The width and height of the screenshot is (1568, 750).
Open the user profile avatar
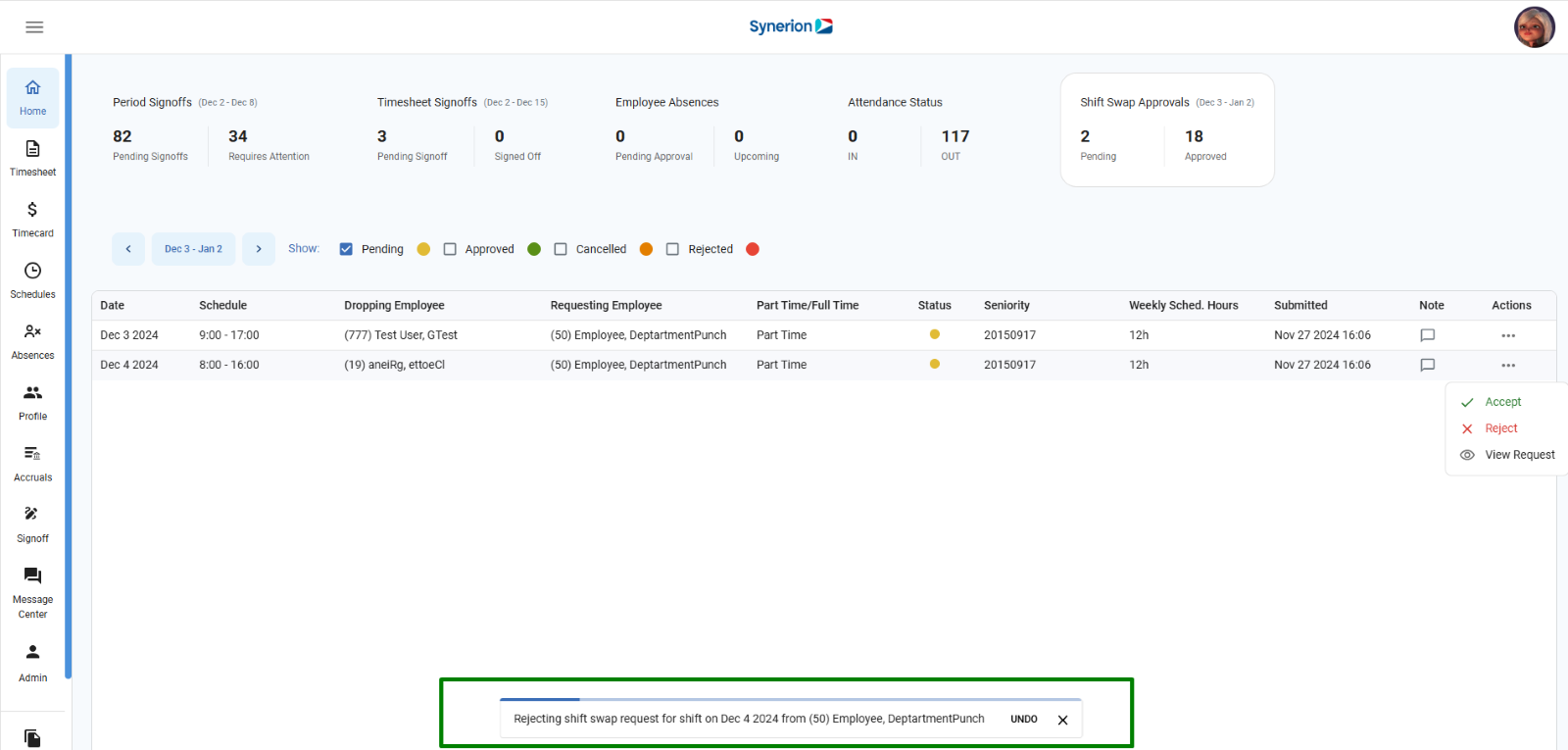pos(1534,27)
